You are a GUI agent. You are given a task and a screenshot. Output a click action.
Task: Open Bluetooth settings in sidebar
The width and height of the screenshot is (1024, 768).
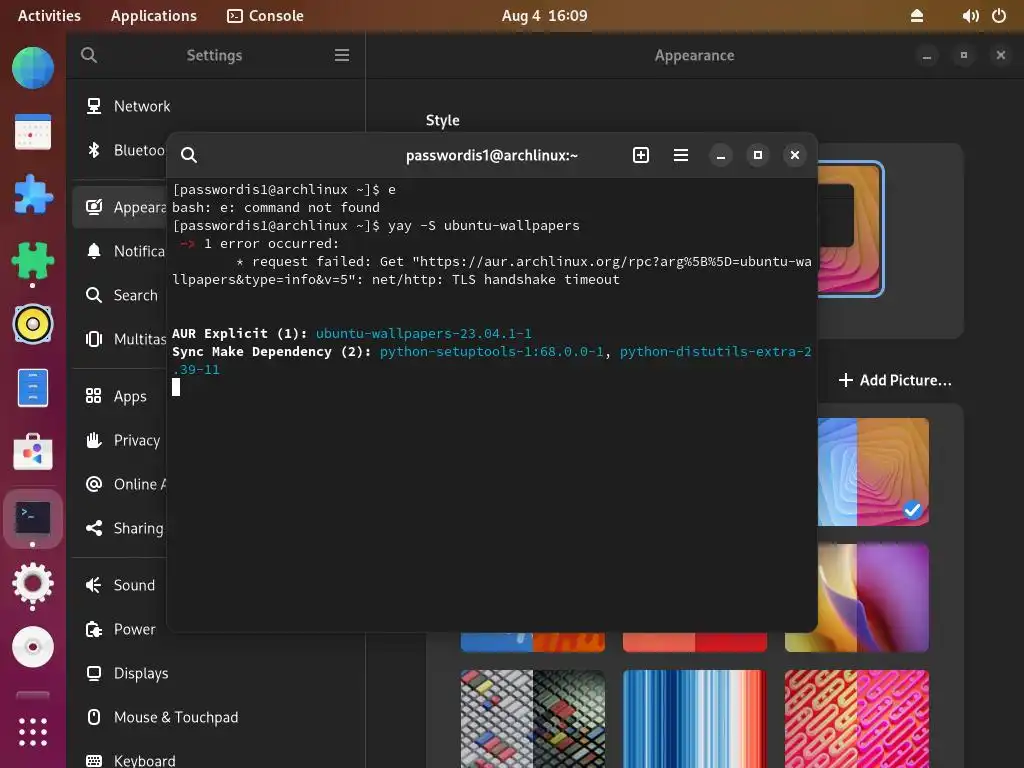click(x=119, y=150)
